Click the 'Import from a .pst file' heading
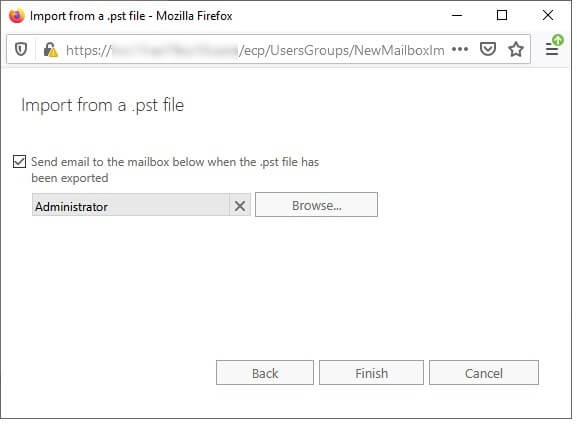The height and width of the screenshot is (427, 577). tap(103, 105)
